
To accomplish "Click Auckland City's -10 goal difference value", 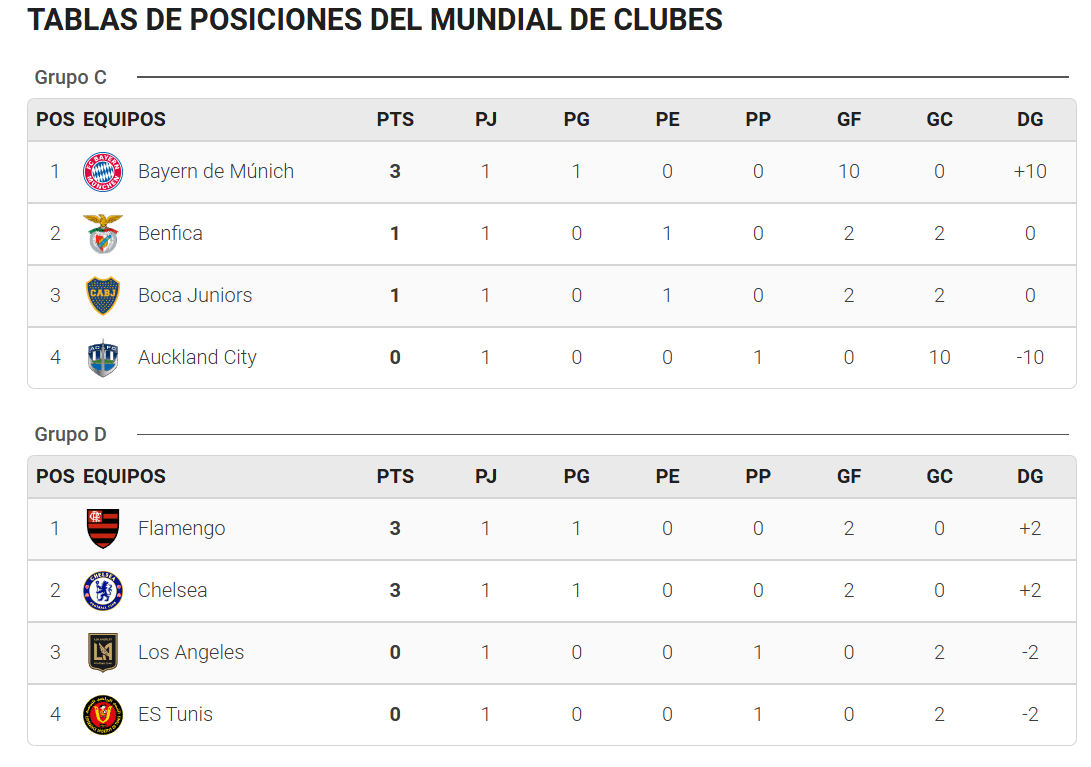I will 1030,358.
